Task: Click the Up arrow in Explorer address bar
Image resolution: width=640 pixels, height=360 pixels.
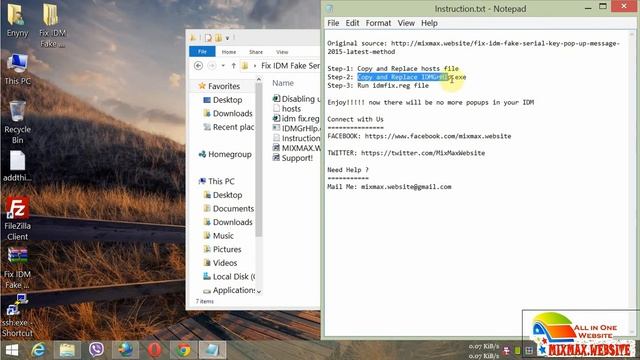Action: 233,66
